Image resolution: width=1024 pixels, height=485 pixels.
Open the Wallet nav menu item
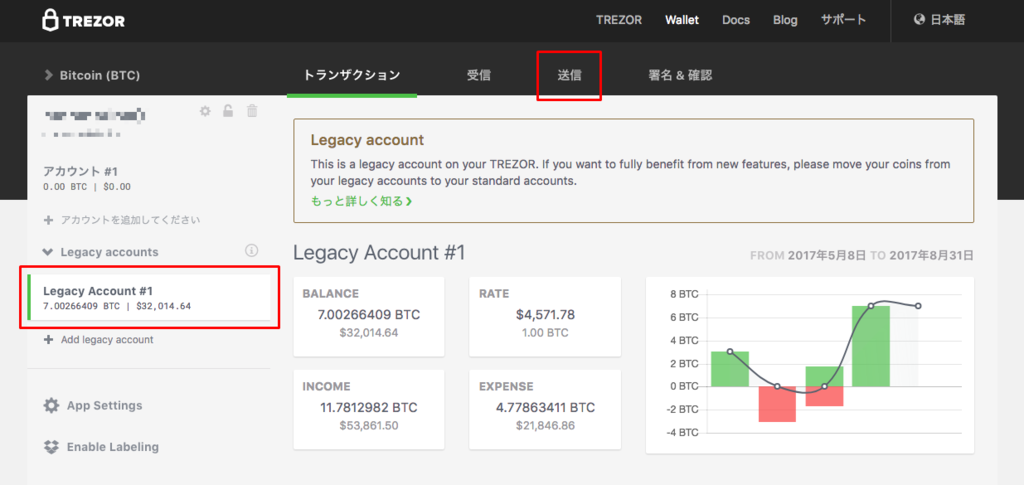point(682,20)
